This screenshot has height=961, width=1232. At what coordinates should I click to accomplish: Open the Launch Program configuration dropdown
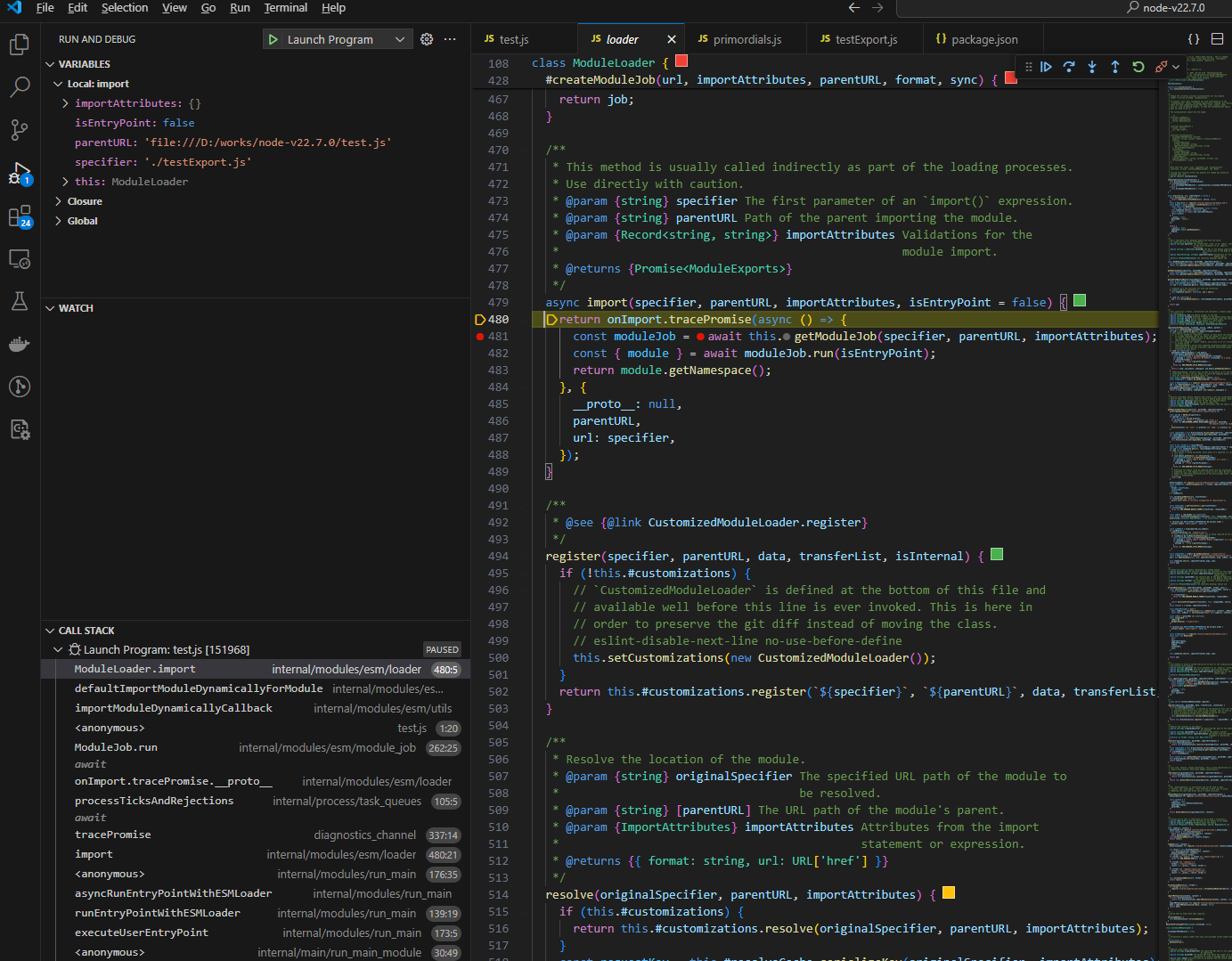coord(400,39)
